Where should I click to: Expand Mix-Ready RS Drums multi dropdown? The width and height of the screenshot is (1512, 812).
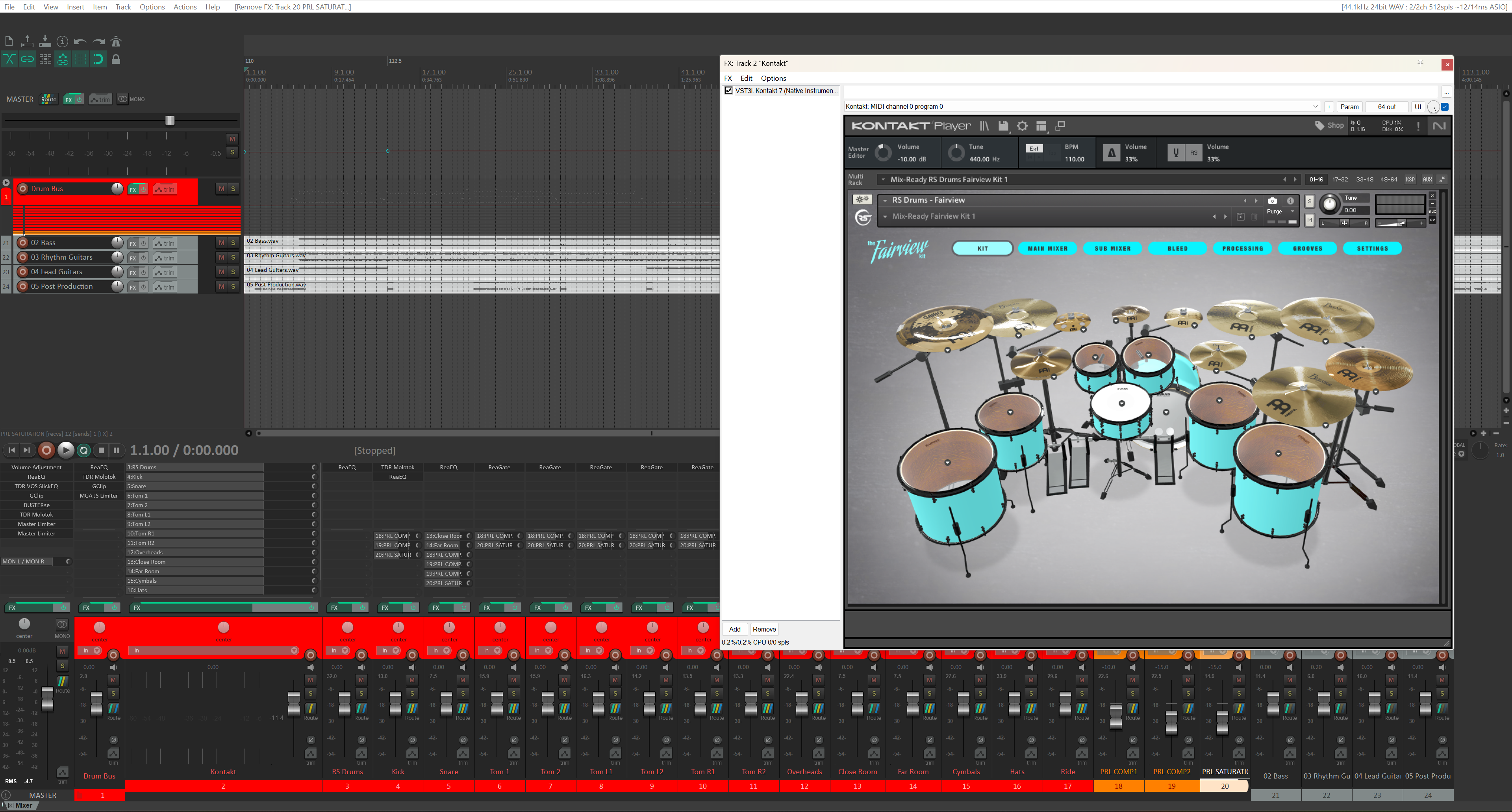(883, 180)
